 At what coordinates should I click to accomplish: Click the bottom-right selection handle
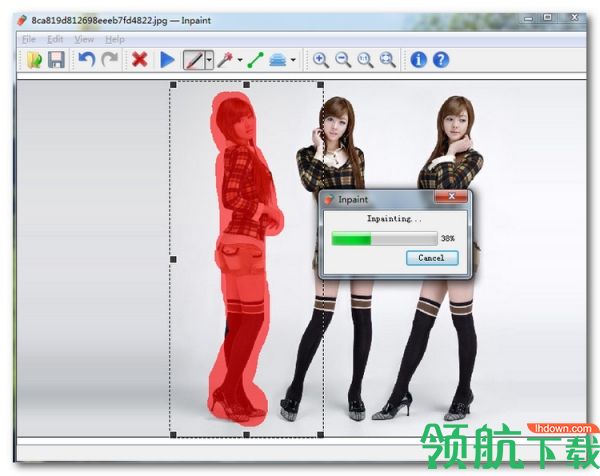321,435
